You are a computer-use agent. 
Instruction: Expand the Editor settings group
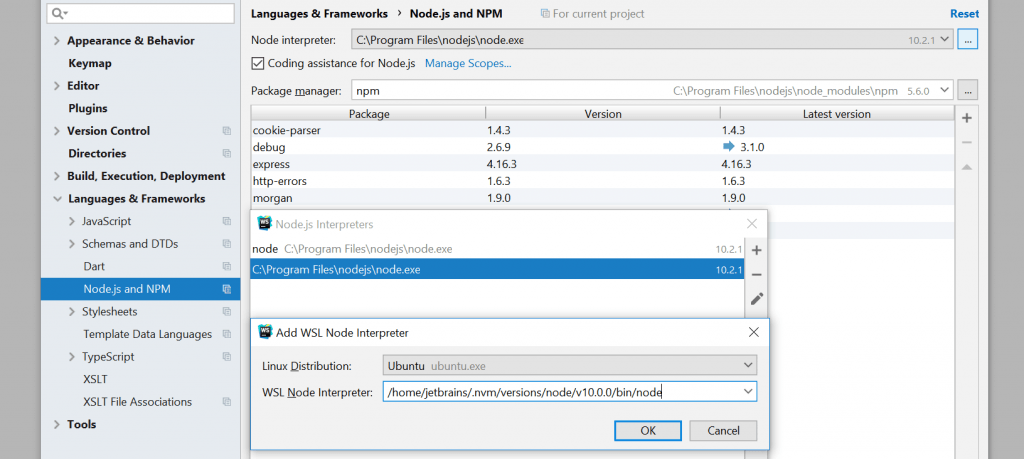pos(57,86)
